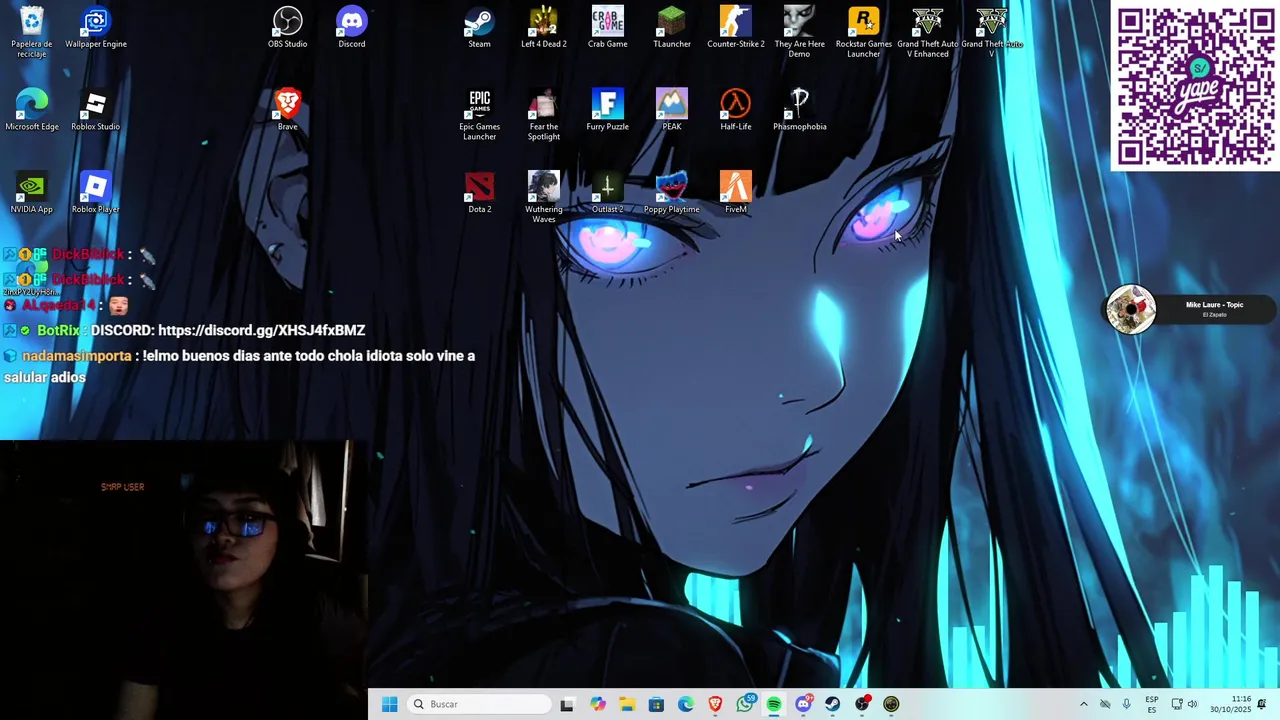Select the OBS Studio desktop icon
The image size is (1280, 720).
click(288, 27)
